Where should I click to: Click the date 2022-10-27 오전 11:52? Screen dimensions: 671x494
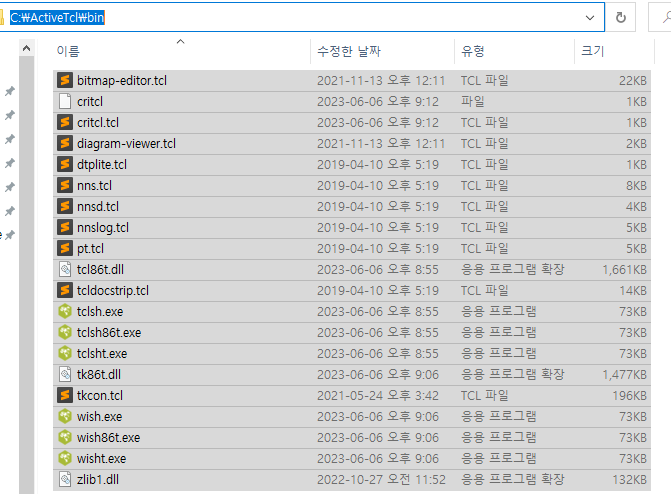click(381, 479)
